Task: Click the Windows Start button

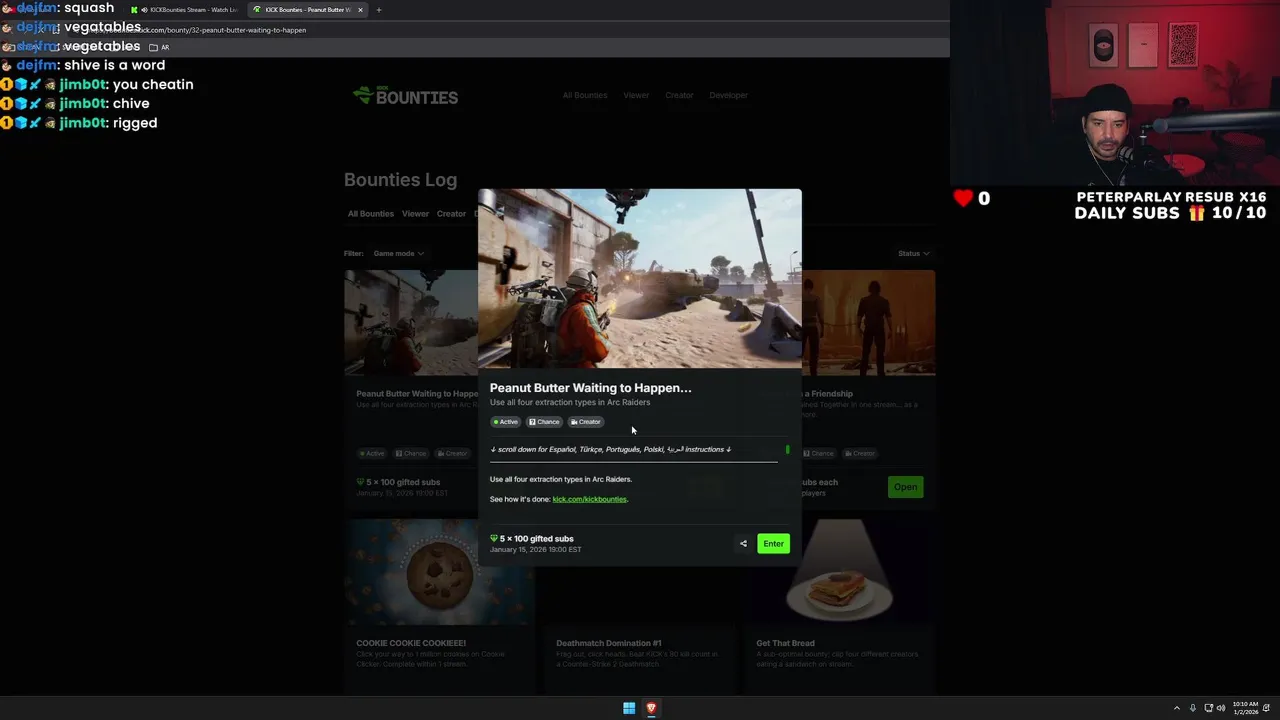Action: (x=629, y=708)
